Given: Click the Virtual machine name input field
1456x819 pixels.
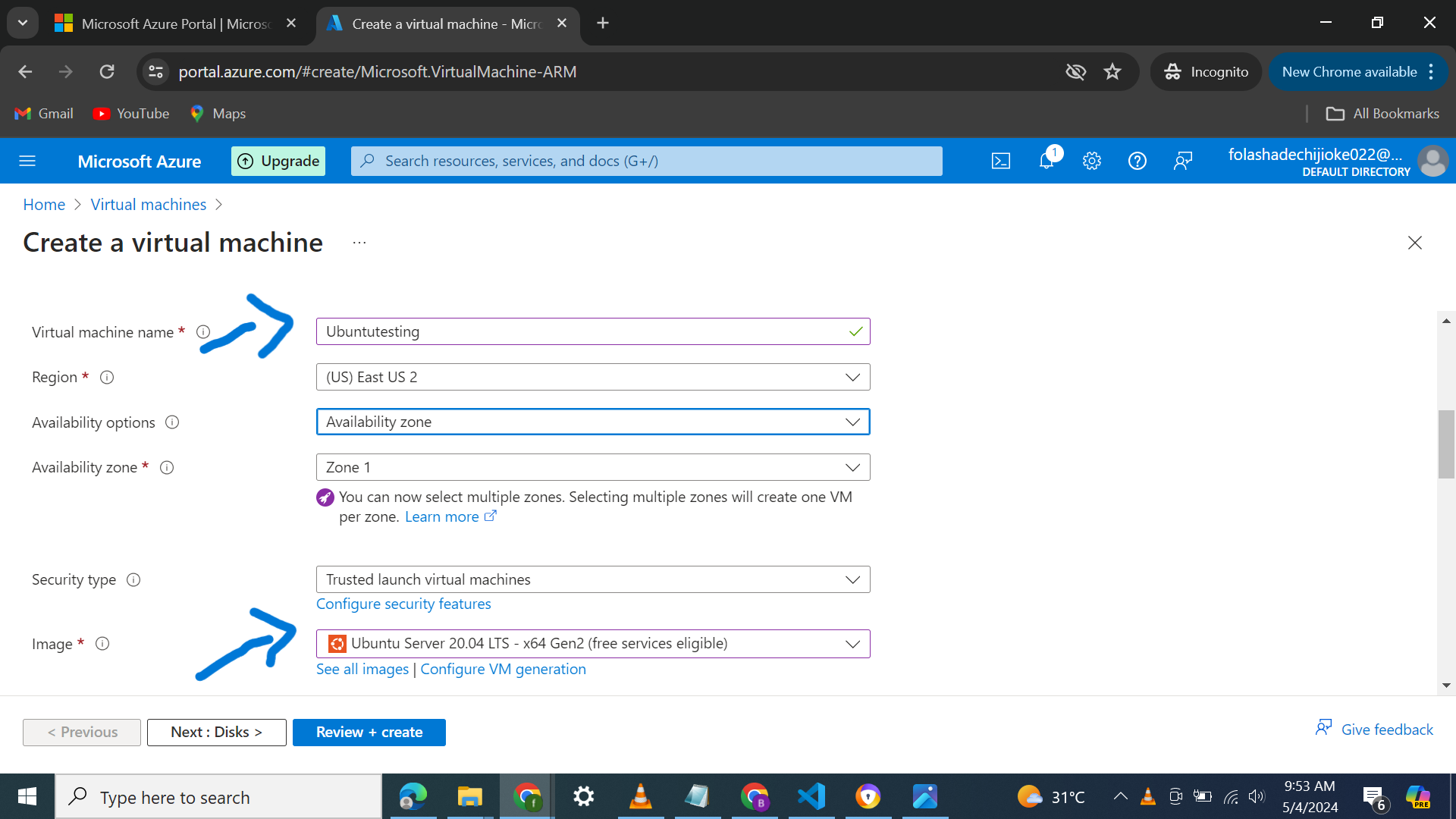Looking at the screenshot, I should [584, 332].
